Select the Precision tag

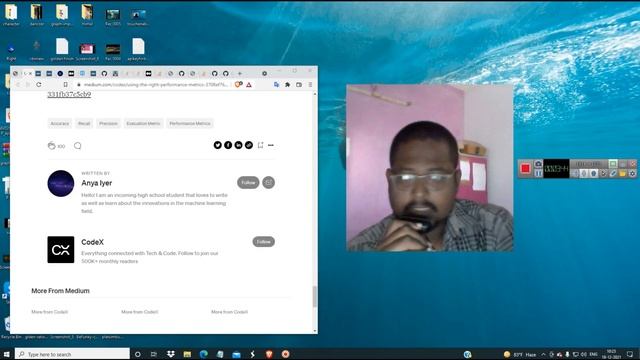coord(108,123)
